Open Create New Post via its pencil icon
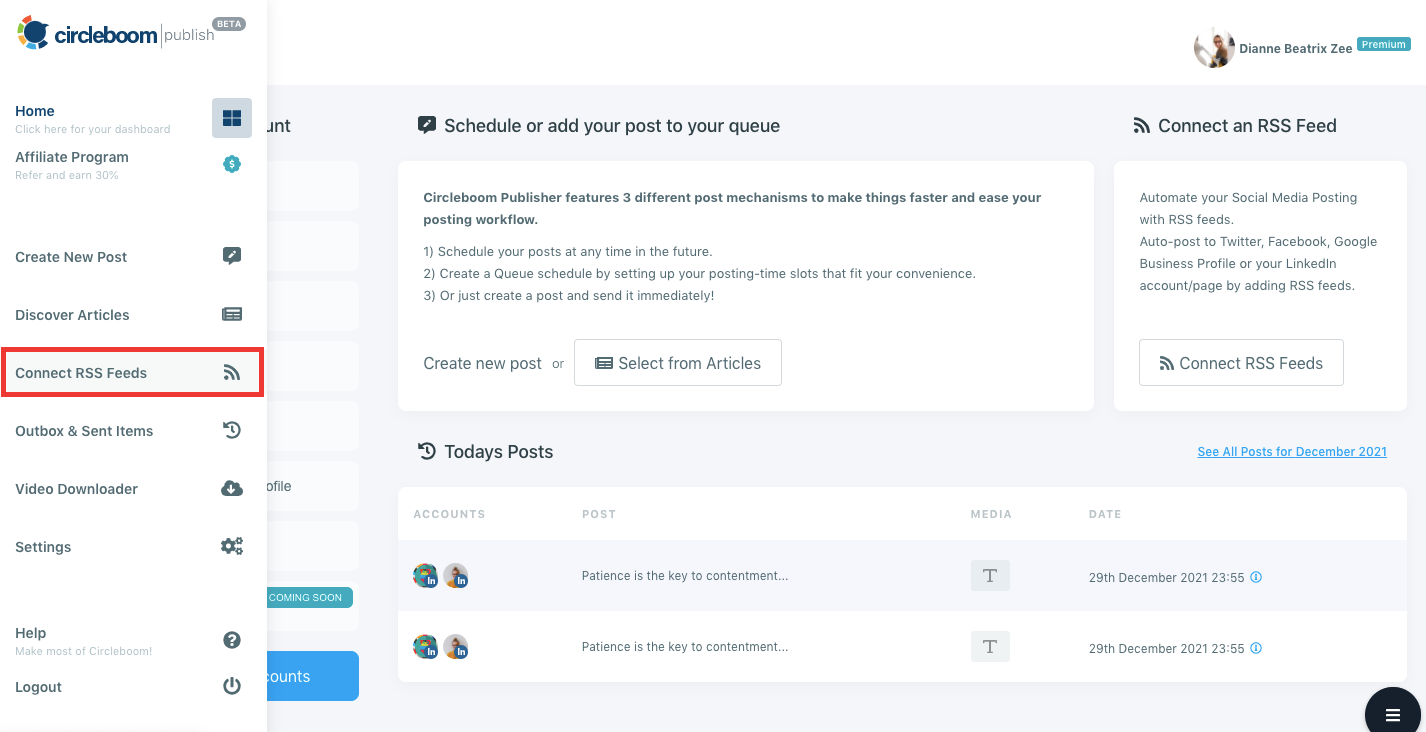The width and height of the screenshot is (1426, 732). 231,255
